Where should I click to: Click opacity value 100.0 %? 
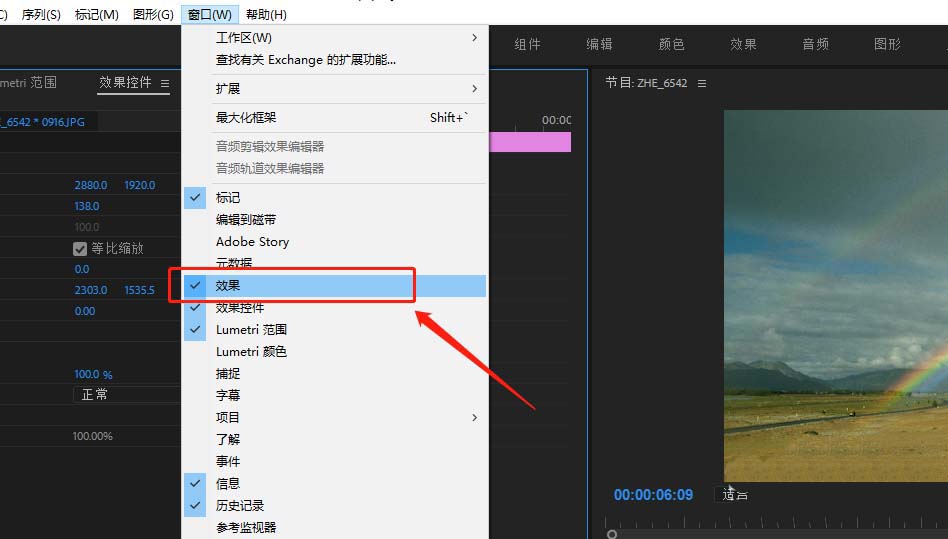(93, 374)
